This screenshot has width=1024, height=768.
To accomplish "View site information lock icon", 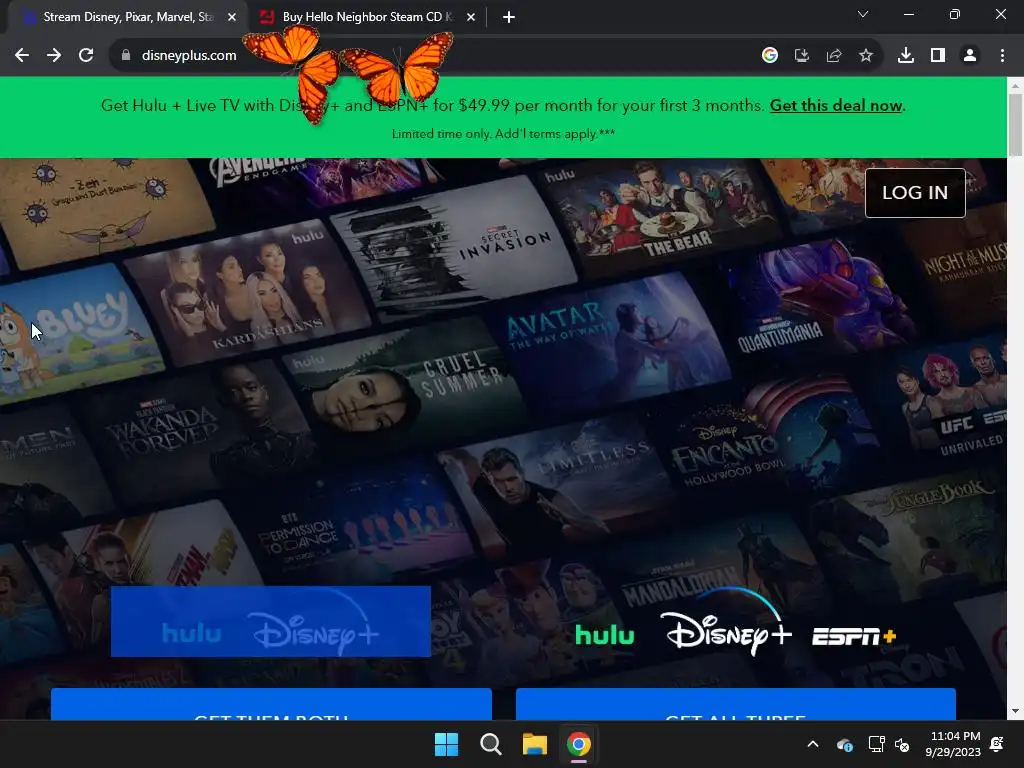I will [126, 56].
